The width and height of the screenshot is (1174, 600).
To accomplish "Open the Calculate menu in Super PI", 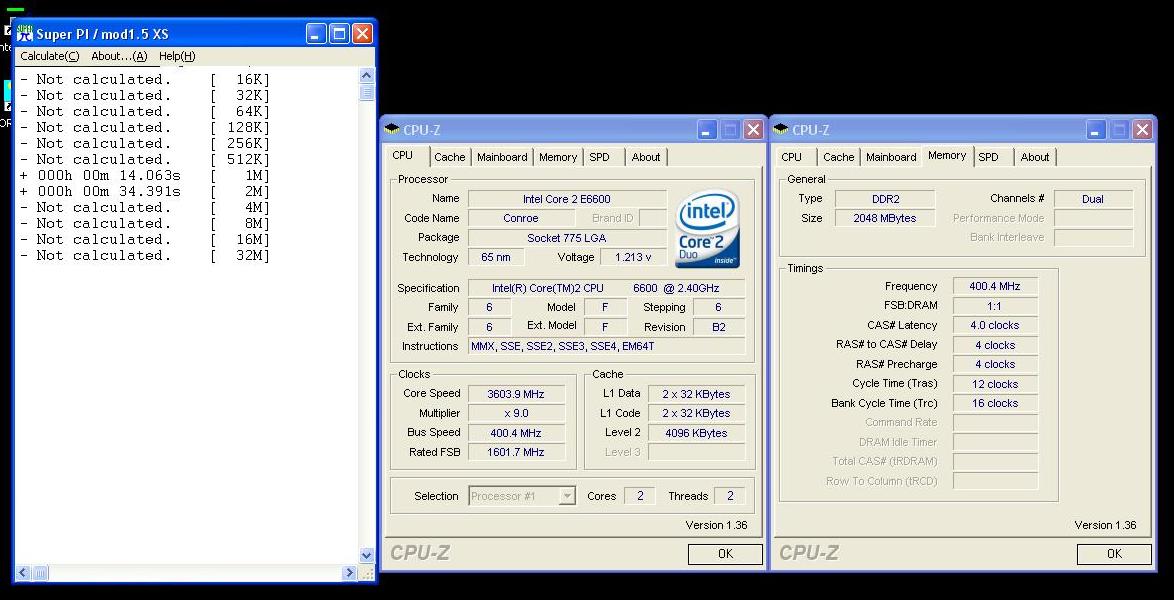I will 49,56.
